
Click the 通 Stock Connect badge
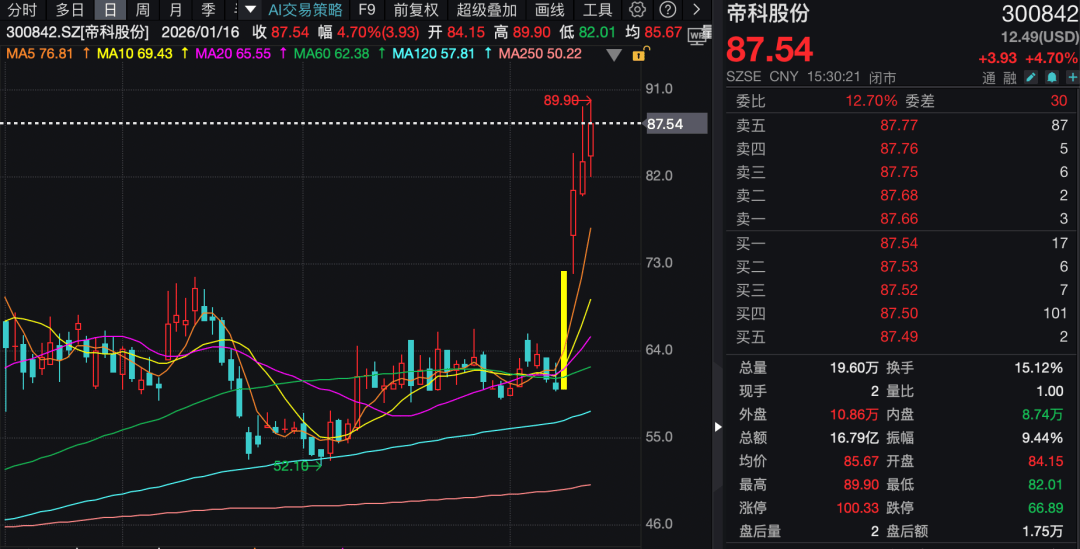989,77
